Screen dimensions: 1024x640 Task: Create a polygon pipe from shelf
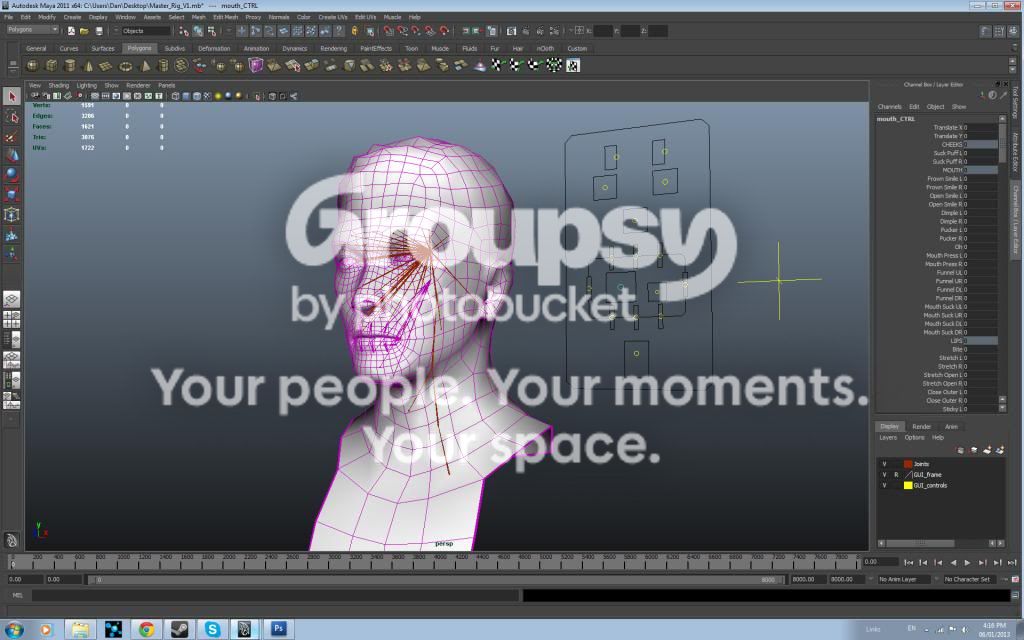coord(163,65)
